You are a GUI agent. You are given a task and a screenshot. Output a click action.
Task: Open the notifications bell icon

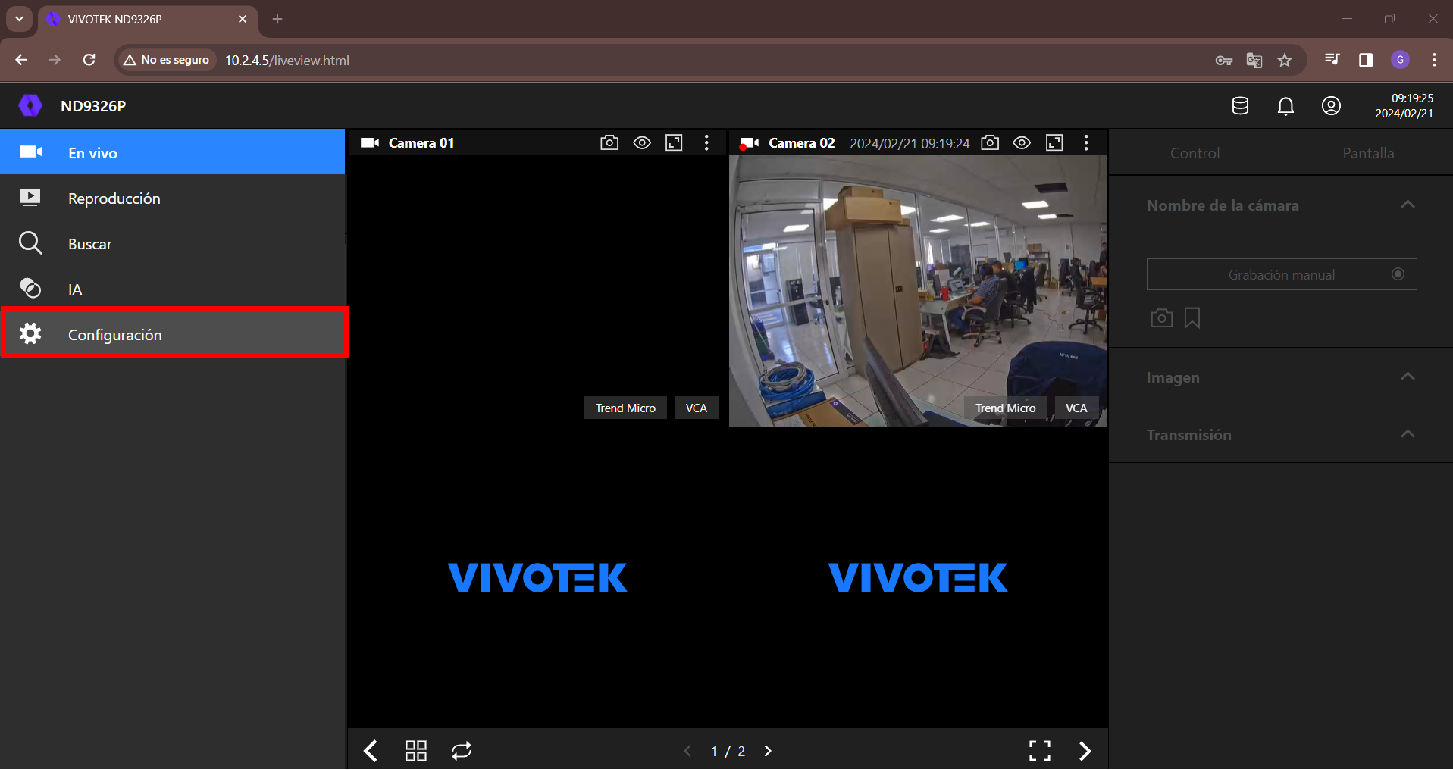point(1286,106)
